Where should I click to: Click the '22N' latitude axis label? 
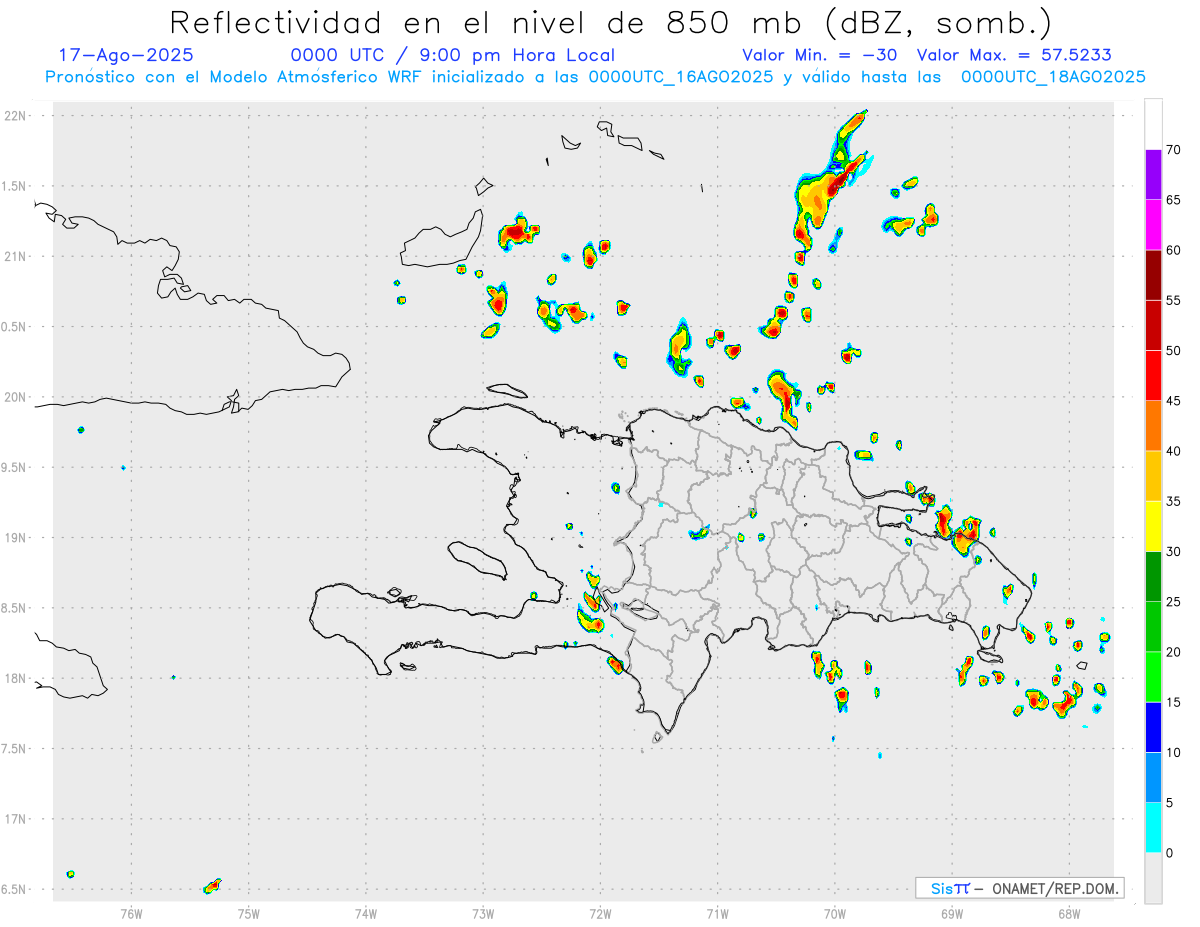click(16, 116)
